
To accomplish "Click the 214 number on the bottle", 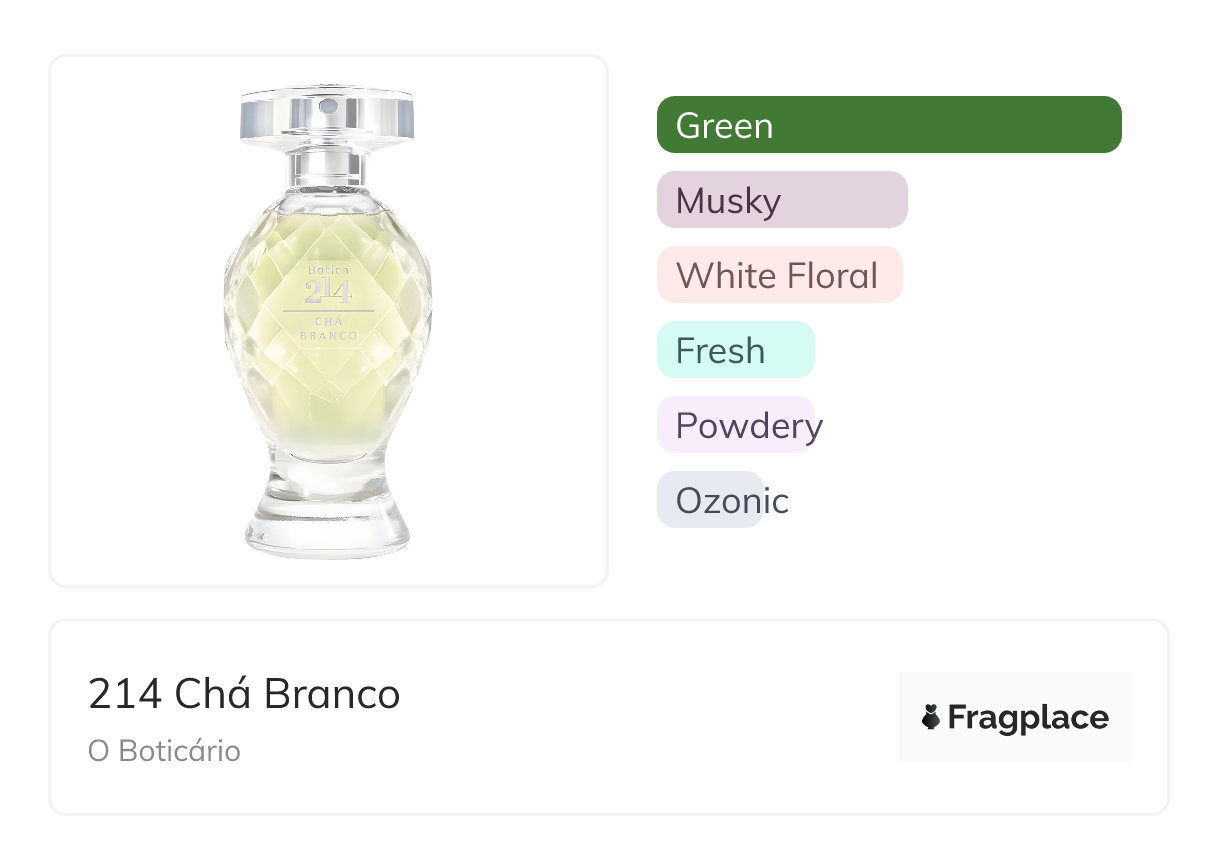I will tap(328, 291).
